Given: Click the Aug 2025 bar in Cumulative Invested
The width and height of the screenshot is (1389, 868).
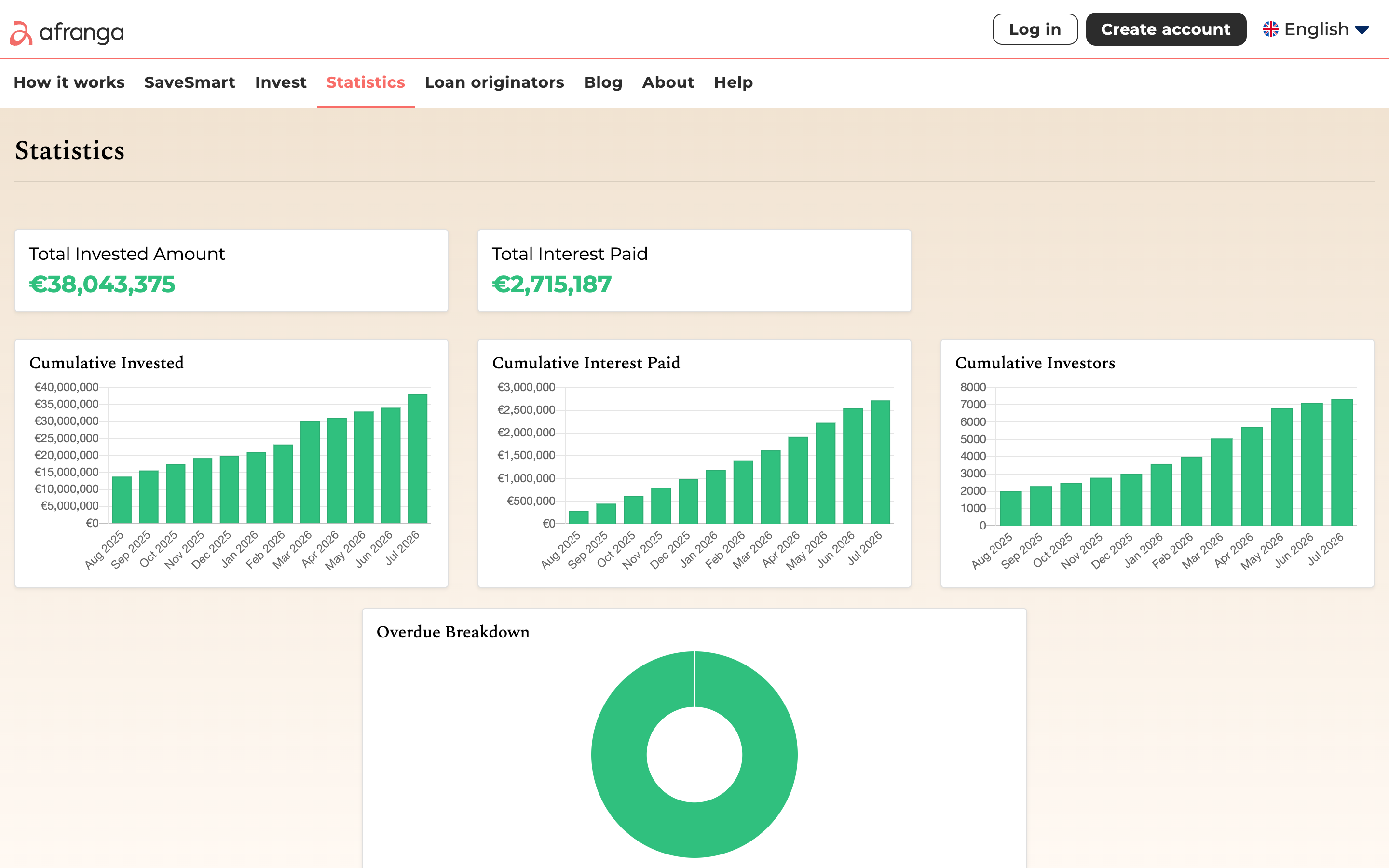Looking at the screenshot, I should point(122,500).
